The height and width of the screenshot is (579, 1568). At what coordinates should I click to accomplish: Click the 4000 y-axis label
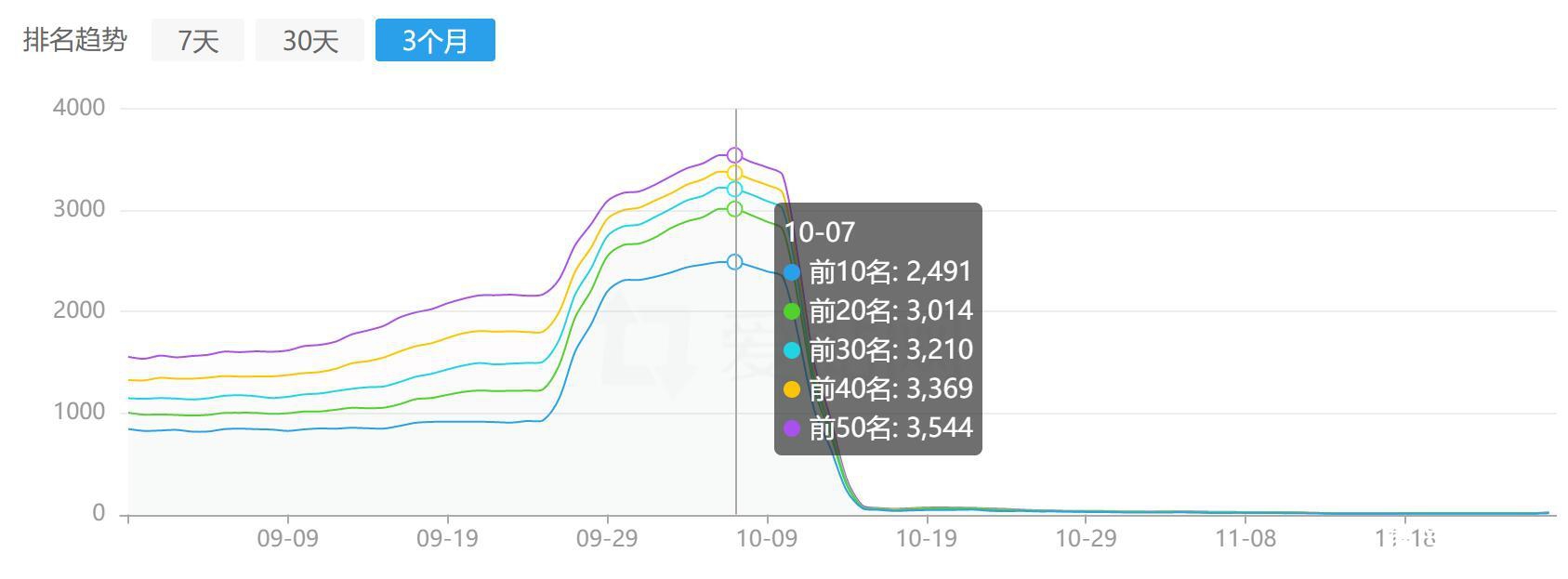pyautogui.click(x=79, y=108)
